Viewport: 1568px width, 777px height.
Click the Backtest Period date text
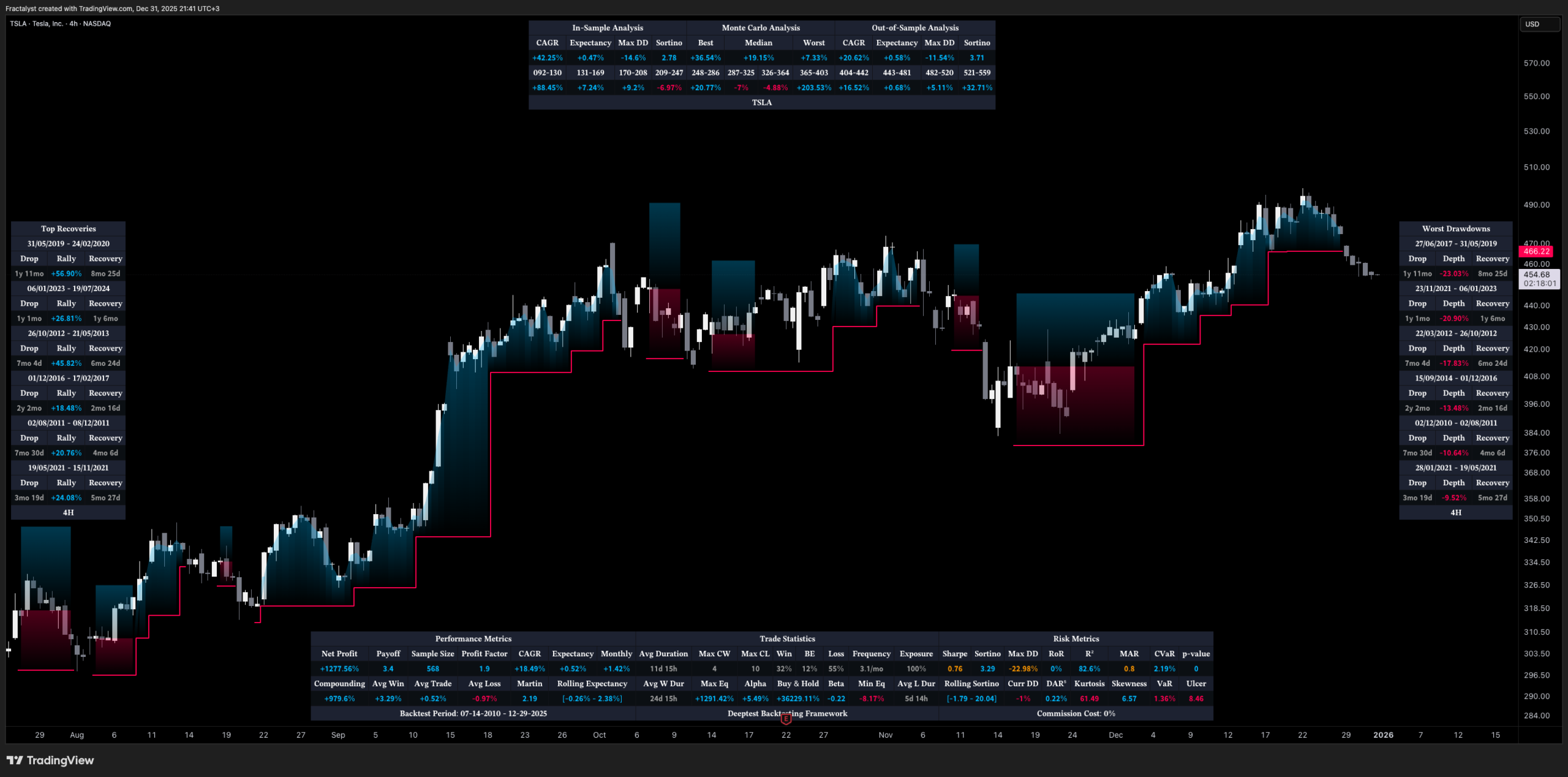point(473,713)
